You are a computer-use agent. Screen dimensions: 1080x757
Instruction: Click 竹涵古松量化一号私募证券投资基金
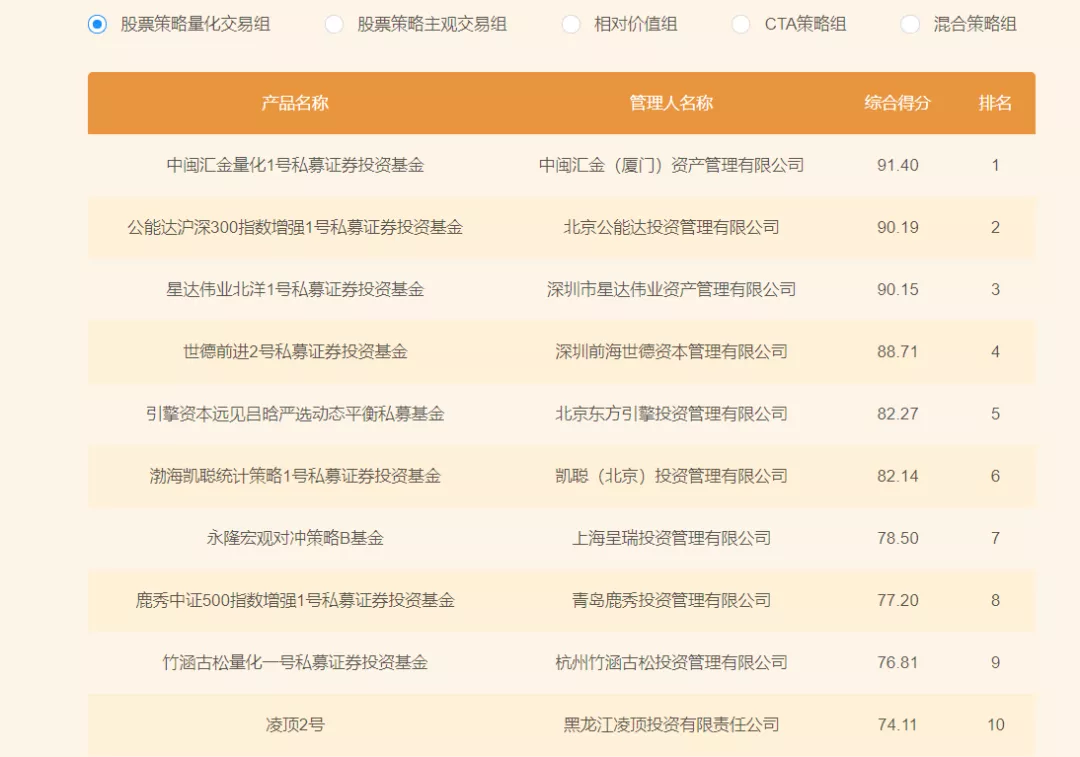(x=295, y=663)
